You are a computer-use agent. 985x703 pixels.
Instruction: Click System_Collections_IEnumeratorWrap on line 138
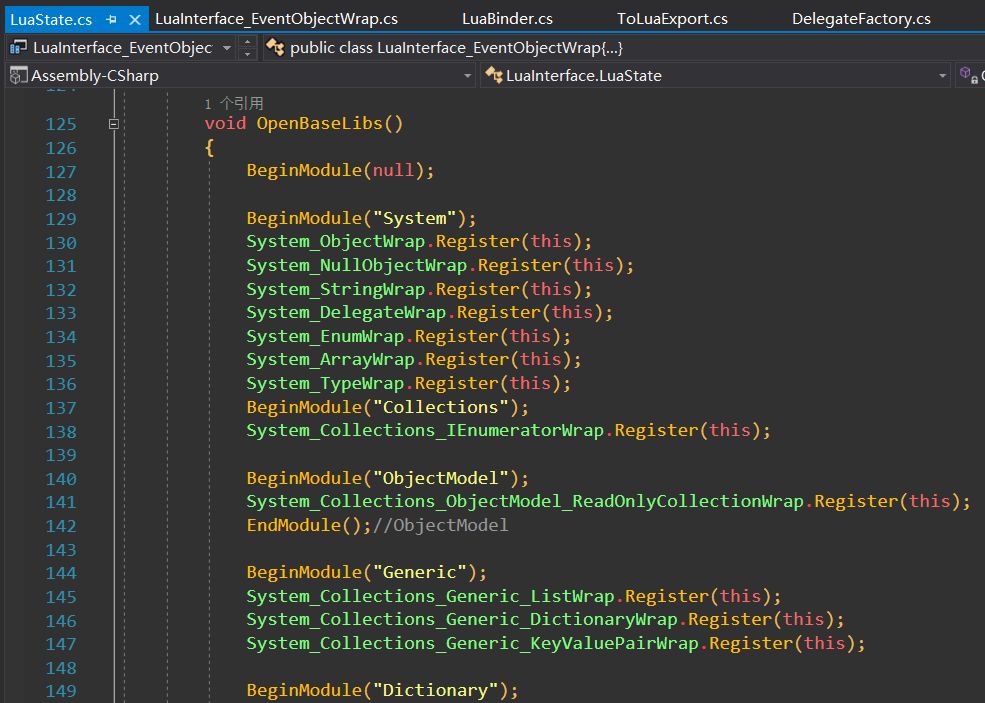425,430
